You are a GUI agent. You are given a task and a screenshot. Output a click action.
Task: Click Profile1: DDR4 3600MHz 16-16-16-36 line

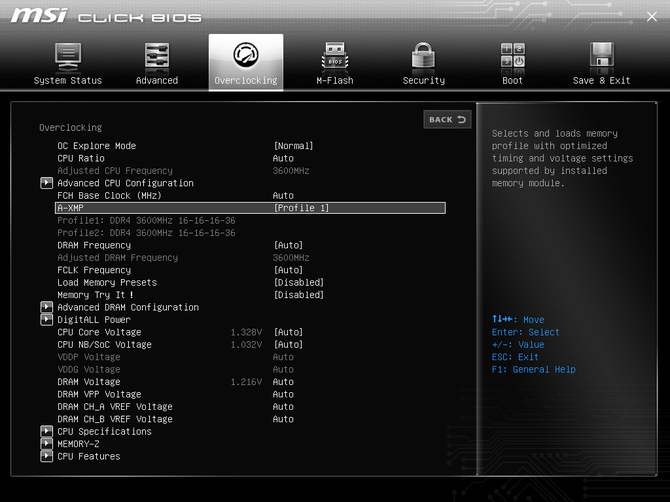point(146,220)
